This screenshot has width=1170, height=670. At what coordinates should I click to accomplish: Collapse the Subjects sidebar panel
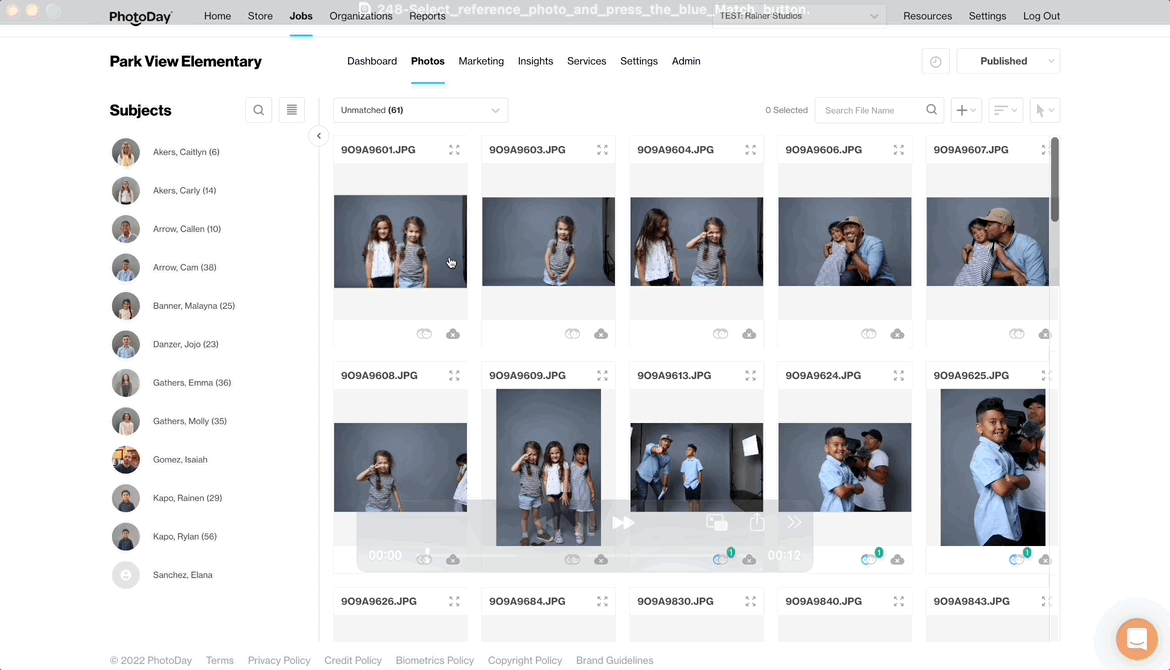click(319, 136)
